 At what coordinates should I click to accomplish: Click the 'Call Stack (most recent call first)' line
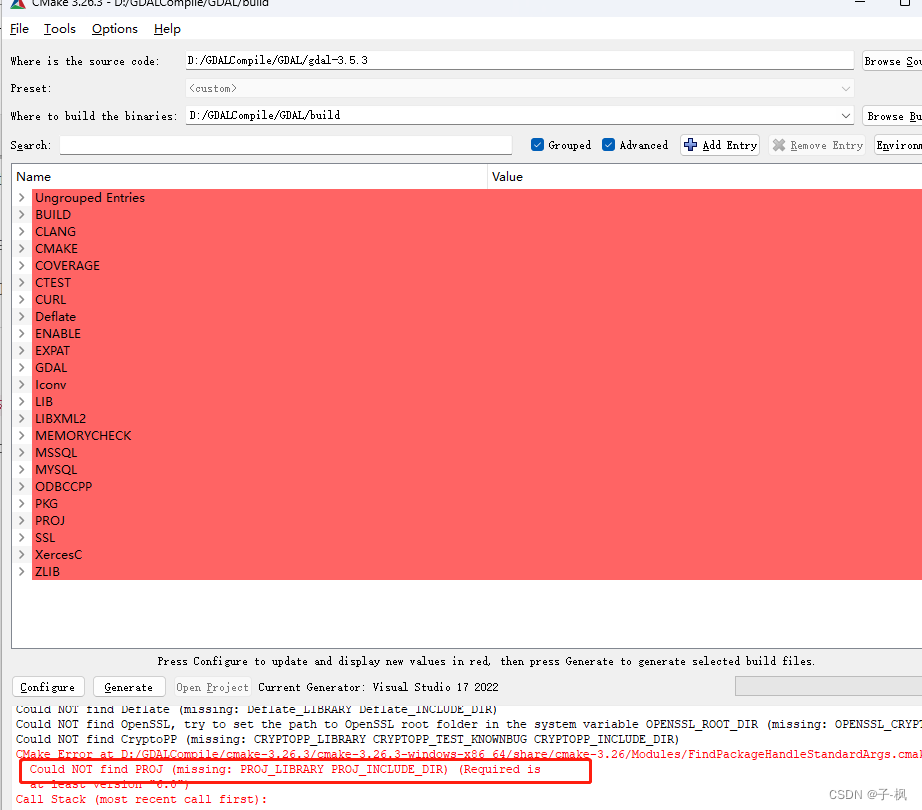click(141, 799)
